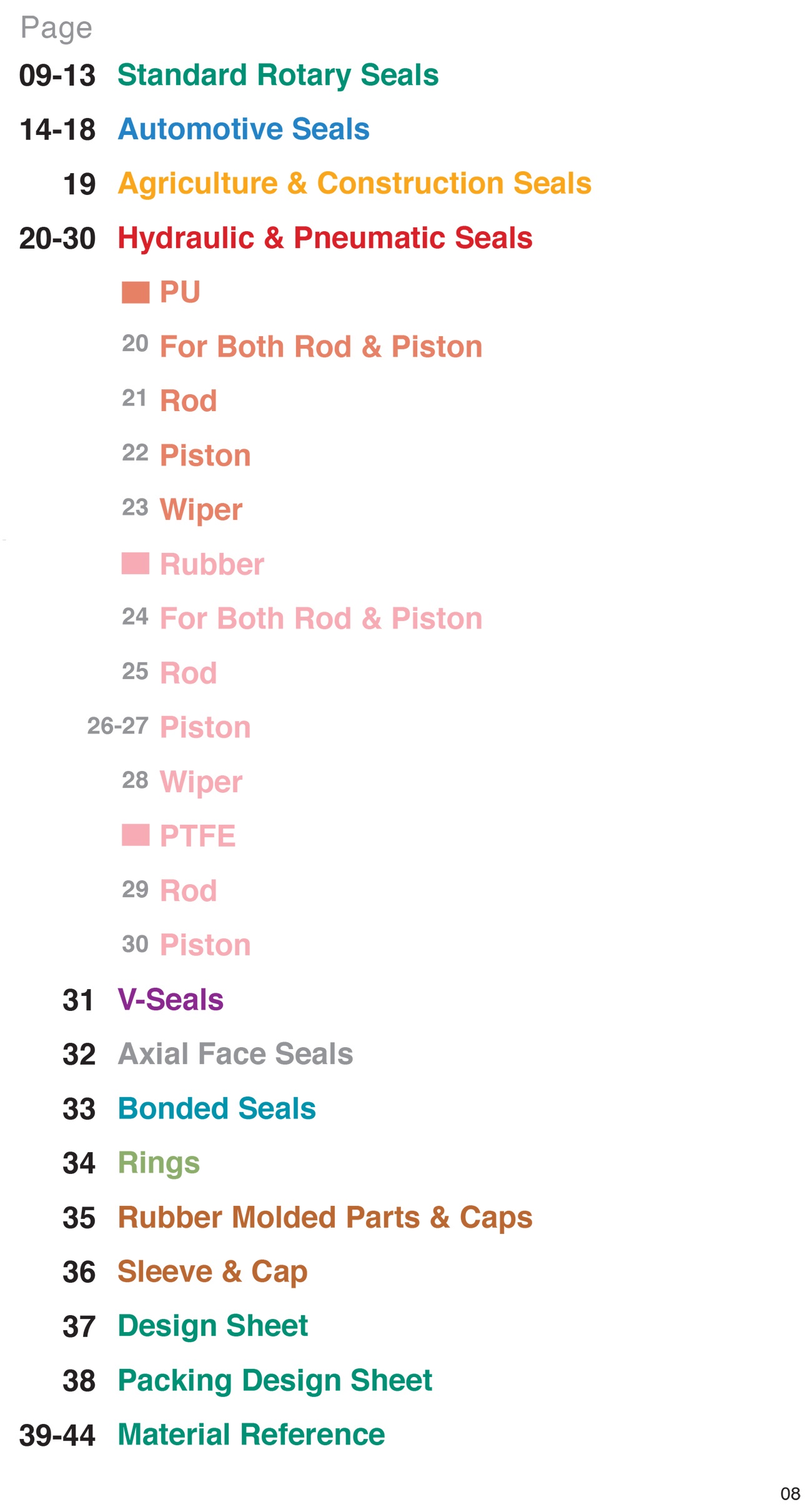Go to Rubber Piston pages 26-27
The image size is (812, 1512).
(x=205, y=727)
